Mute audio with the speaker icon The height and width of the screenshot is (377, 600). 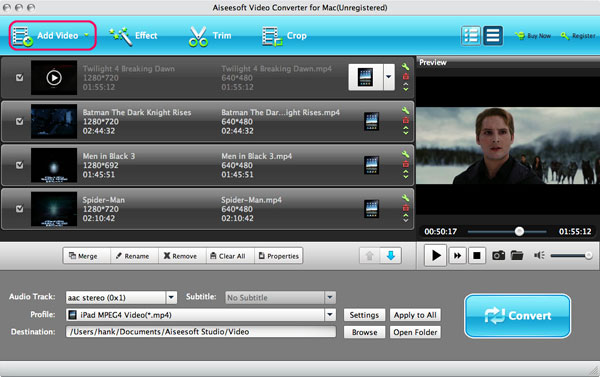(x=539, y=255)
